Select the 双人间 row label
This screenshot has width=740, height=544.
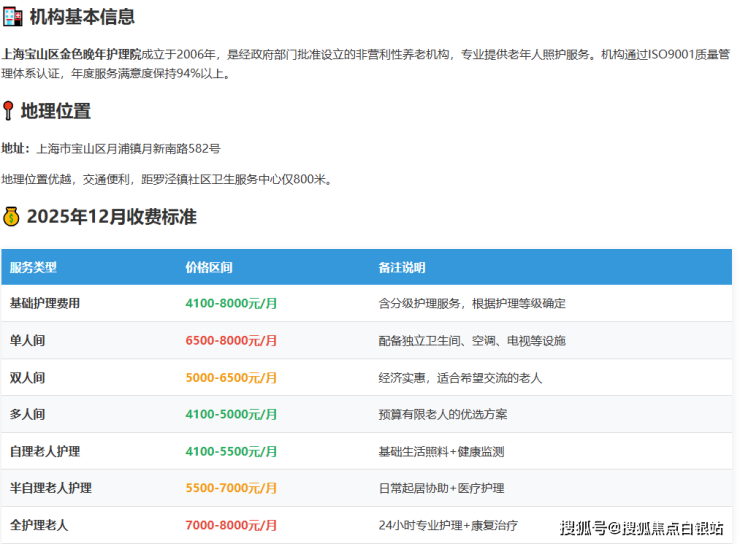tap(27, 378)
